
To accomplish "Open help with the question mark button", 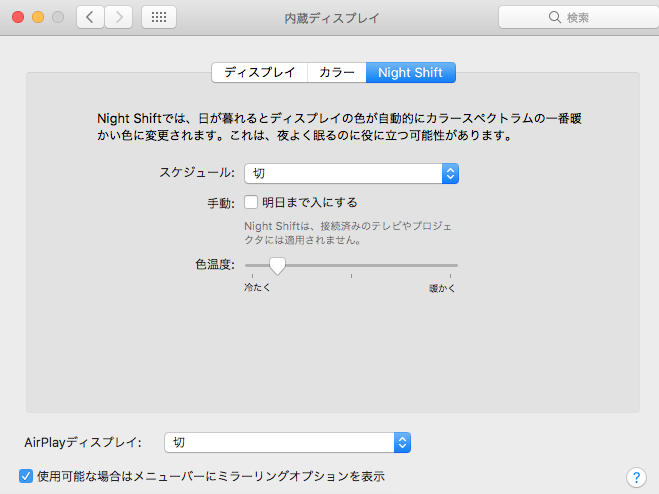I will (634, 477).
